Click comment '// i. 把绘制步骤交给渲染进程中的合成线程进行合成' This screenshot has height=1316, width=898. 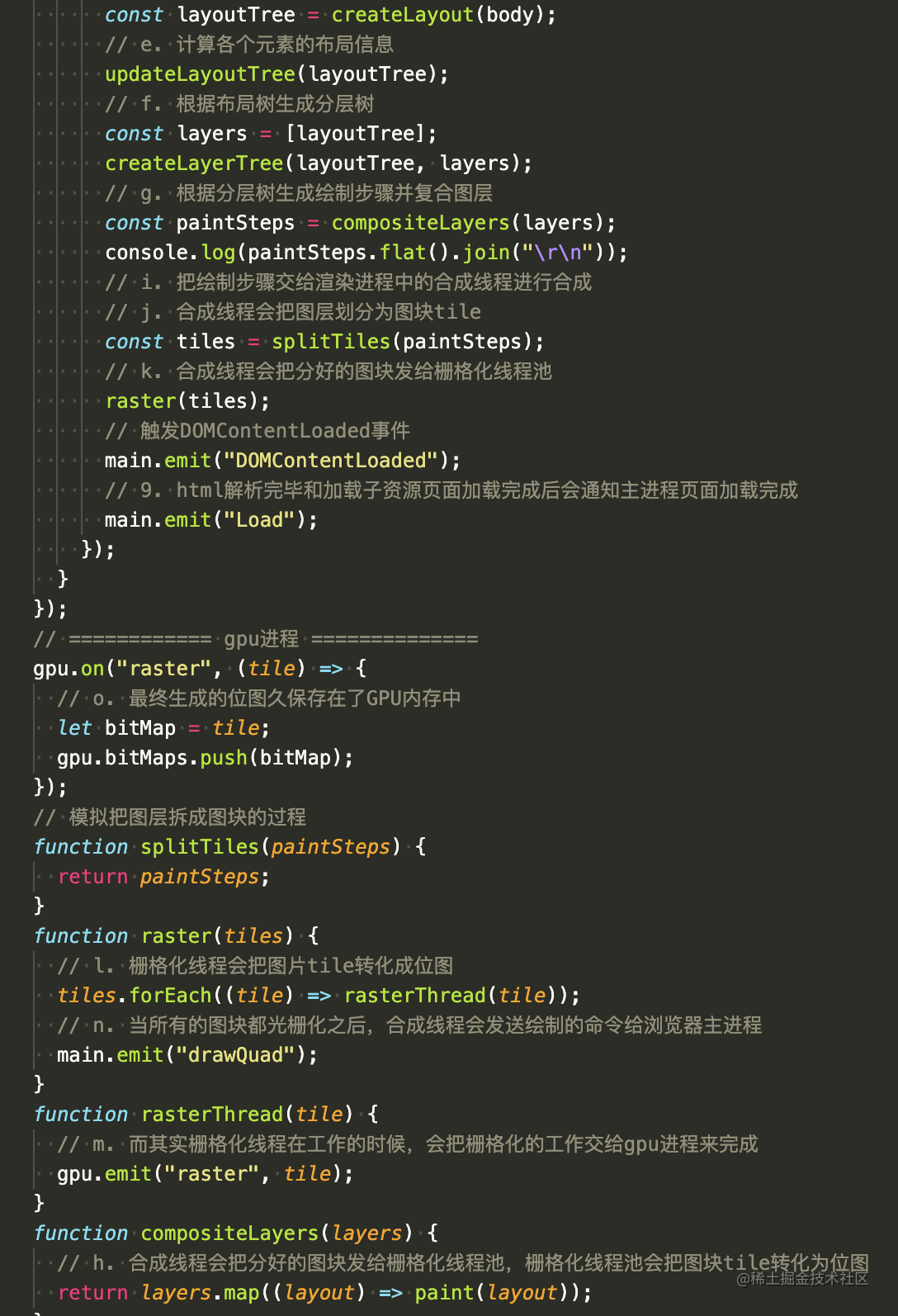pos(348,282)
